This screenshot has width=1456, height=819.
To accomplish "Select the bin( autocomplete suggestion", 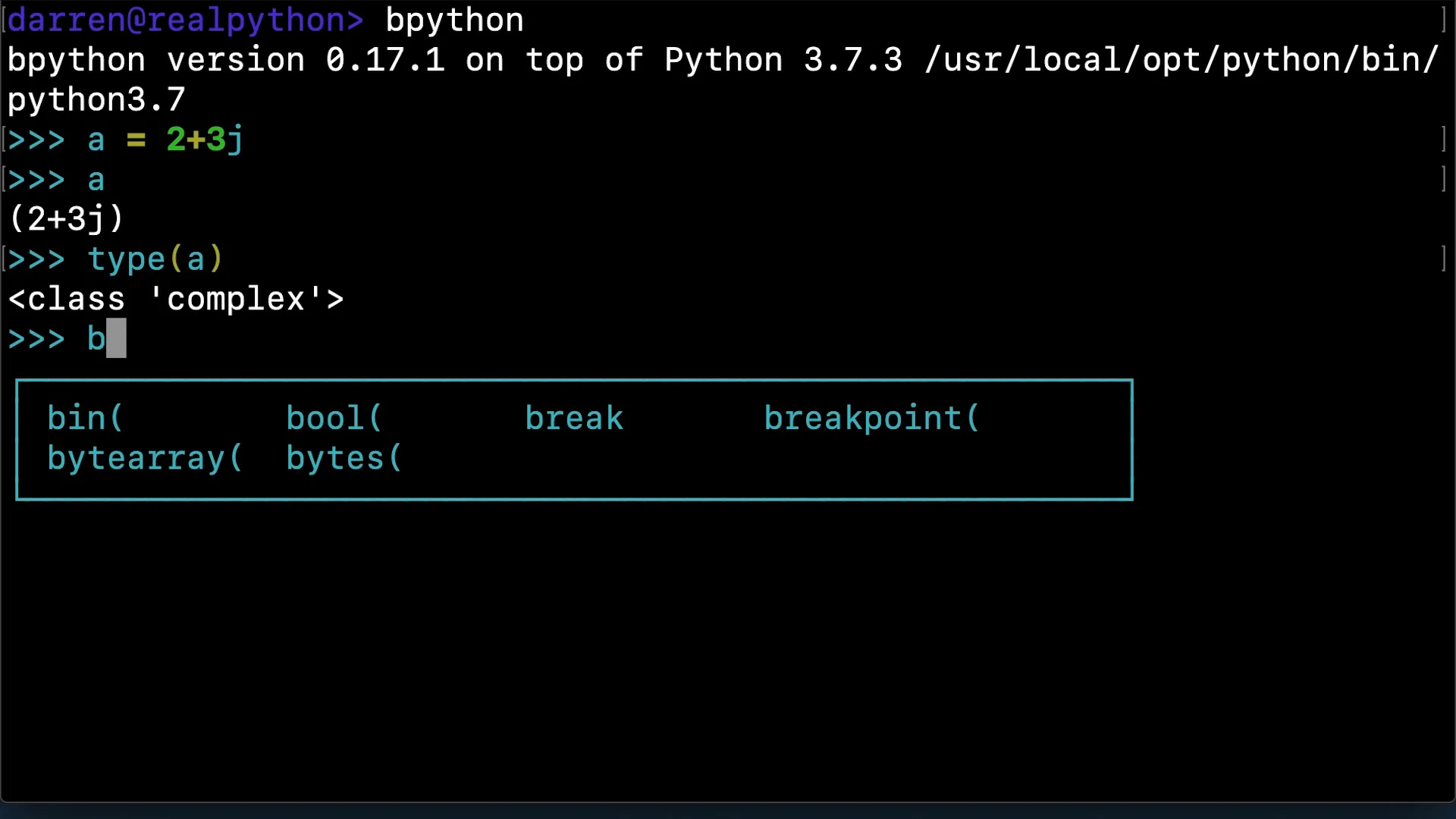I will (x=84, y=418).
